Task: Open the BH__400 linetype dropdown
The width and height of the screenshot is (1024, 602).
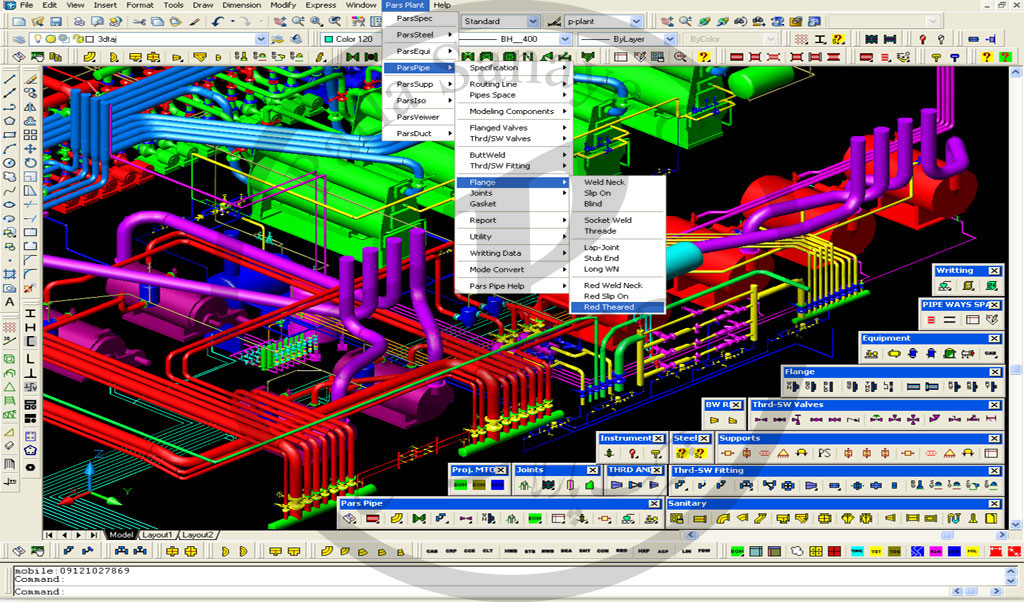Action: [x=565, y=39]
